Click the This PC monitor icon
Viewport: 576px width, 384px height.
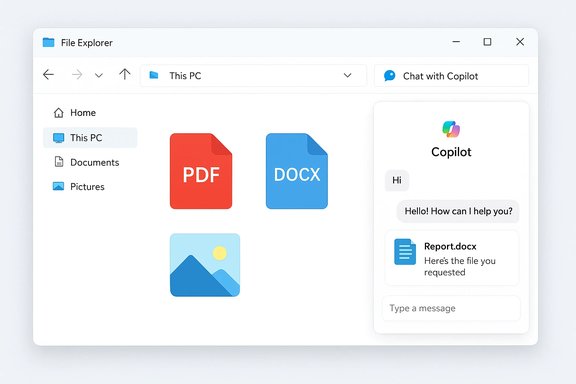[x=58, y=138]
